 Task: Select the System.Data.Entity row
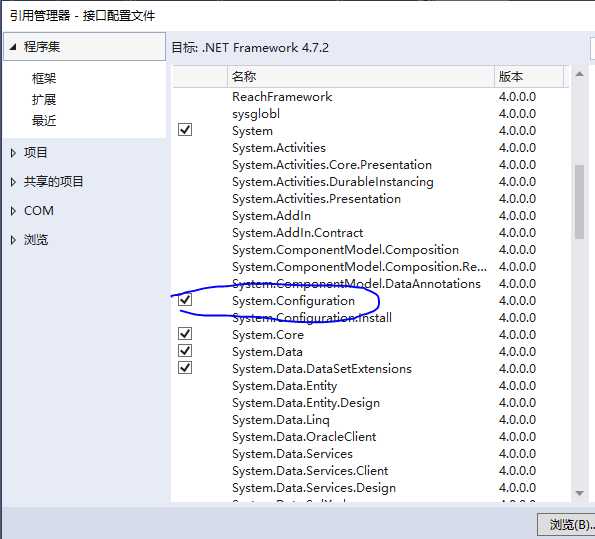point(371,386)
